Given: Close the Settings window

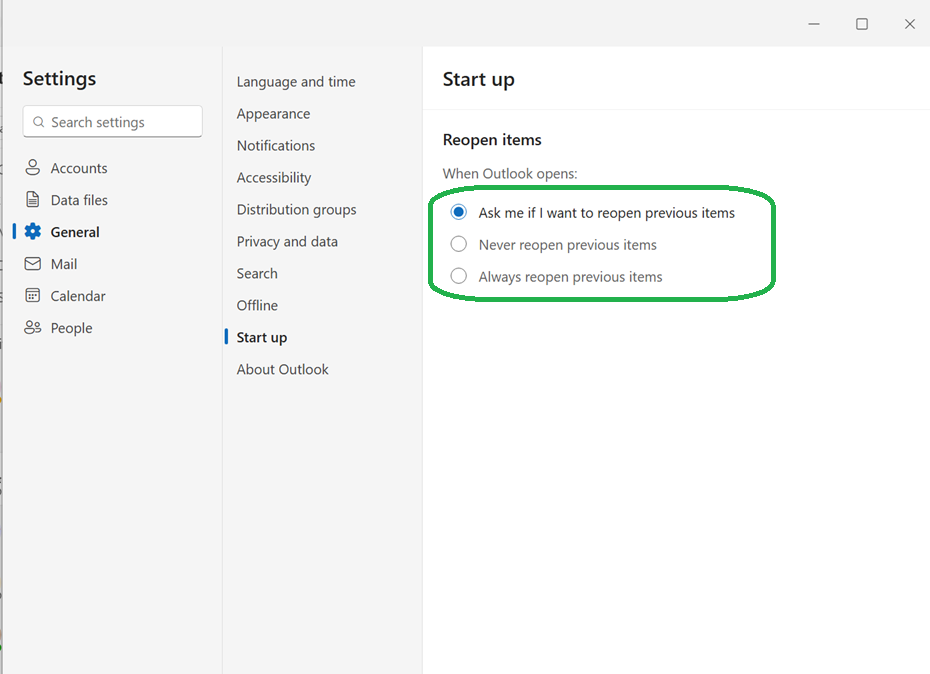Looking at the screenshot, I should click(x=909, y=24).
